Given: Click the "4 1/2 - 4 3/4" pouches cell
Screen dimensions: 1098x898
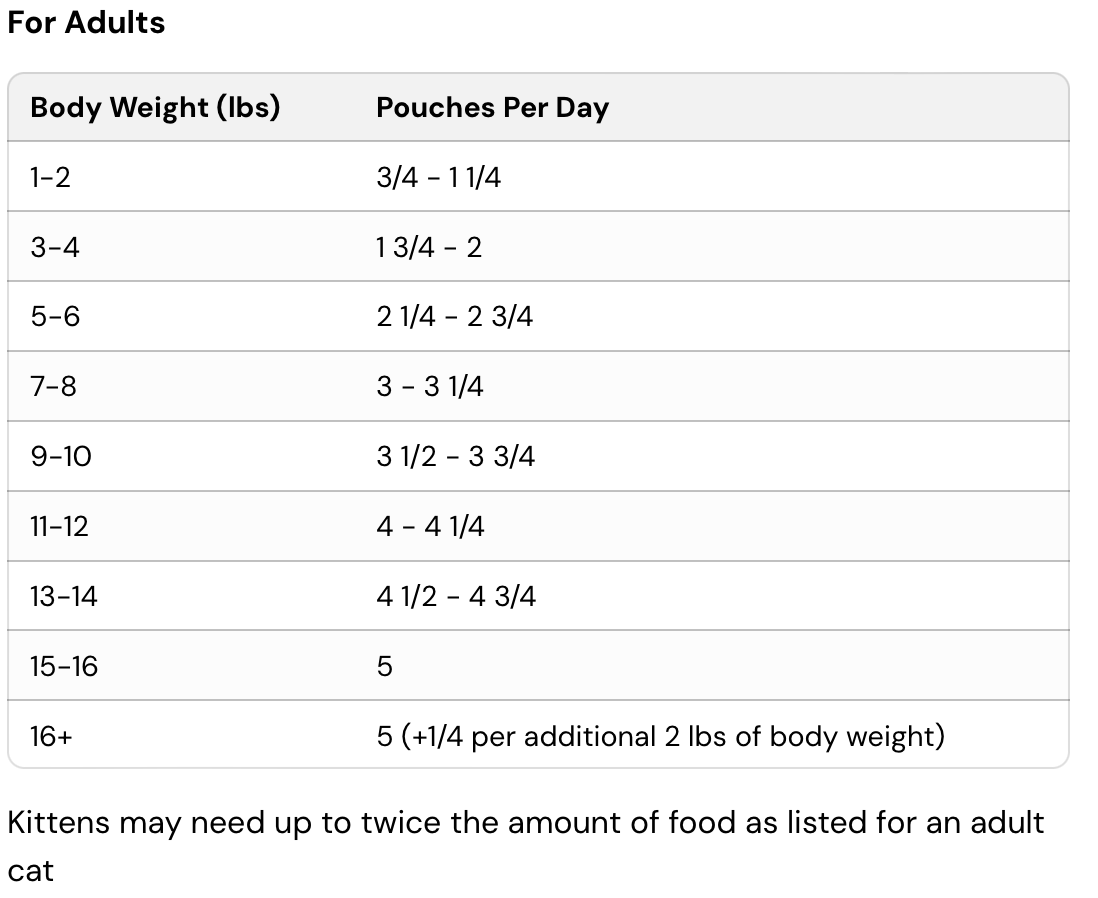Looking at the screenshot, I should [456, 596].
